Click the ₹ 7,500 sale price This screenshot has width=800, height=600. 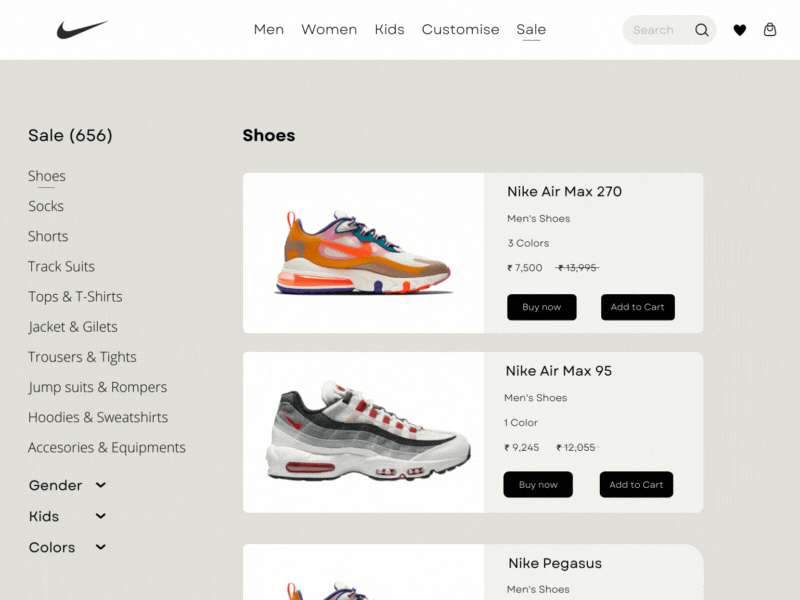tap(524, 268)
